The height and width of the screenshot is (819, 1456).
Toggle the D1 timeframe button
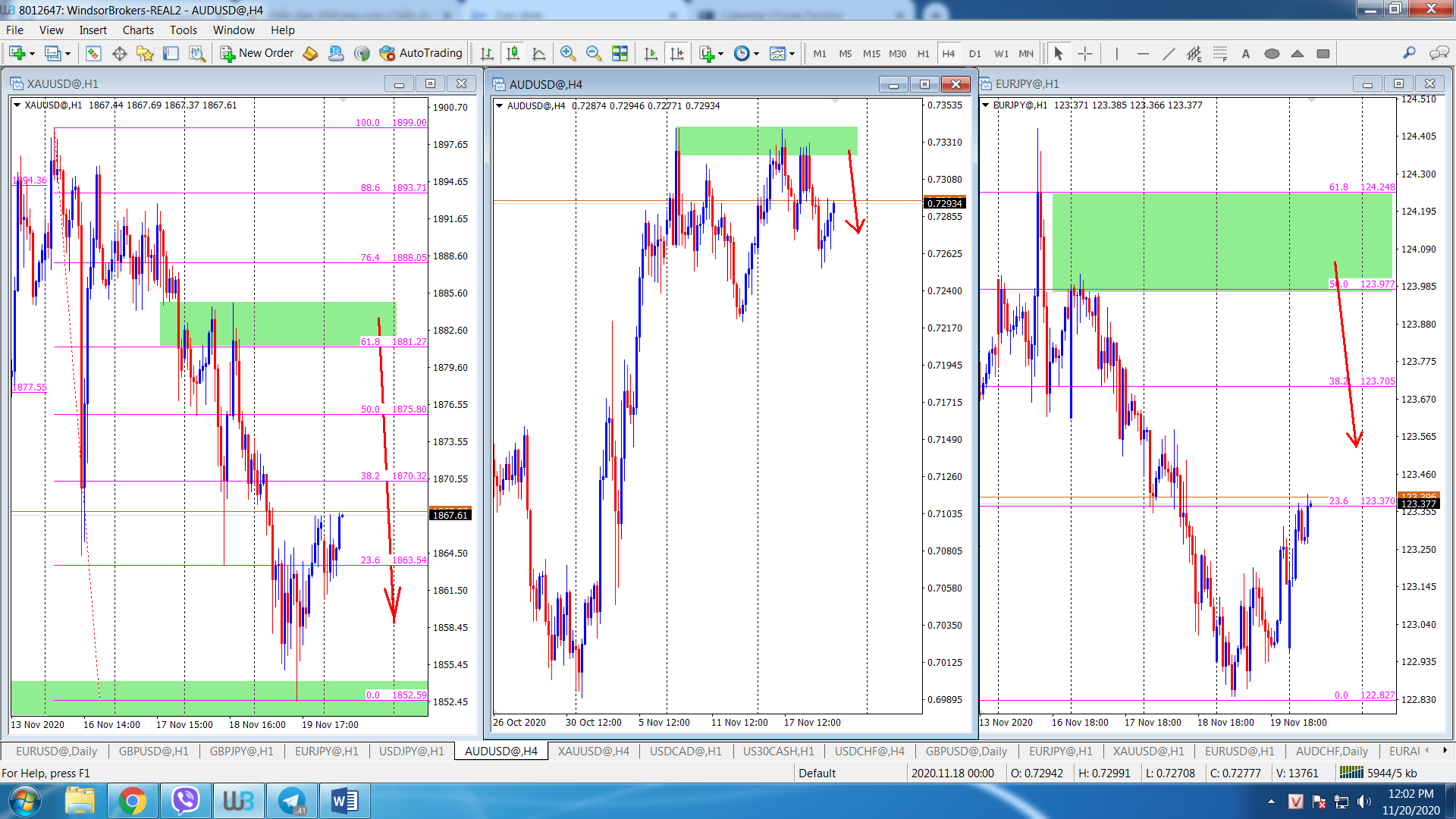(x=975, y=54)
